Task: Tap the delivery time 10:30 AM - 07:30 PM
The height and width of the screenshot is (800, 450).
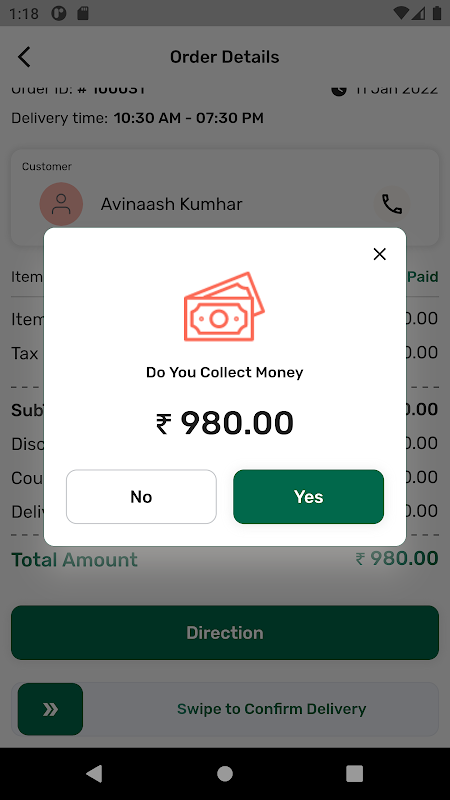Action: coord(188,118)
